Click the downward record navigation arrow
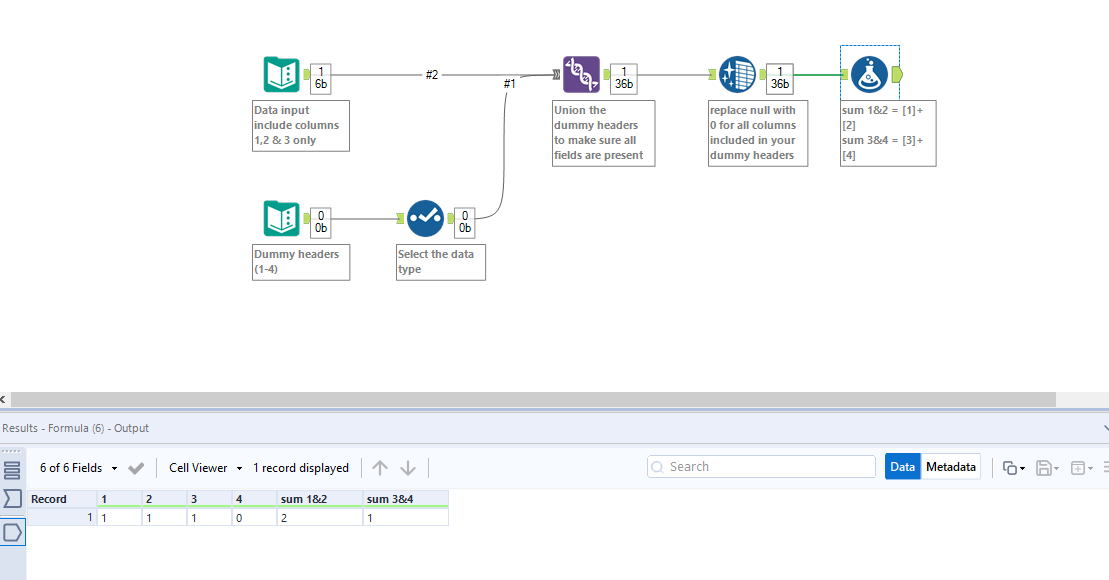1109x580 pixels. [x=407, y=467]
